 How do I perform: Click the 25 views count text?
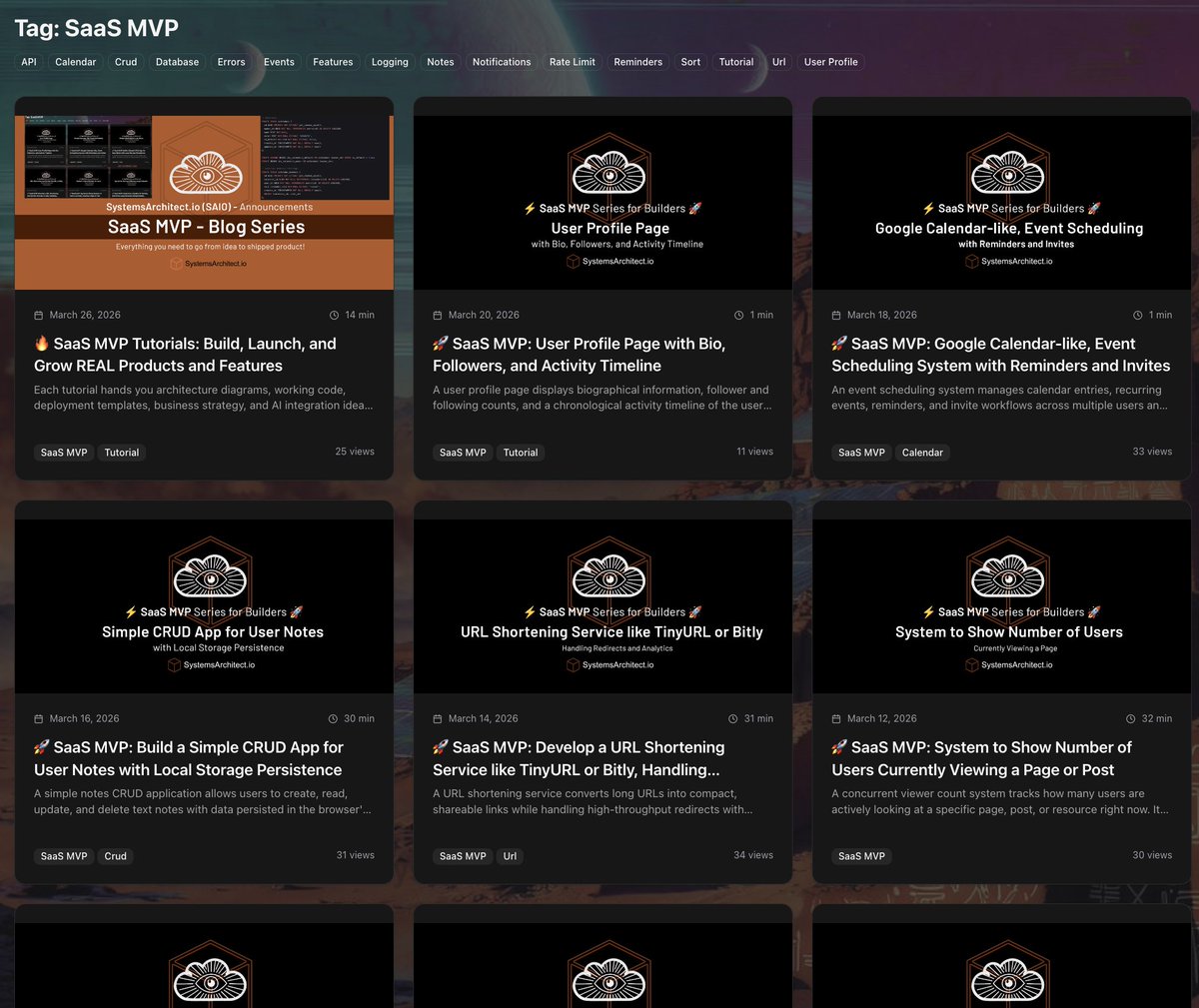point(355,452)
